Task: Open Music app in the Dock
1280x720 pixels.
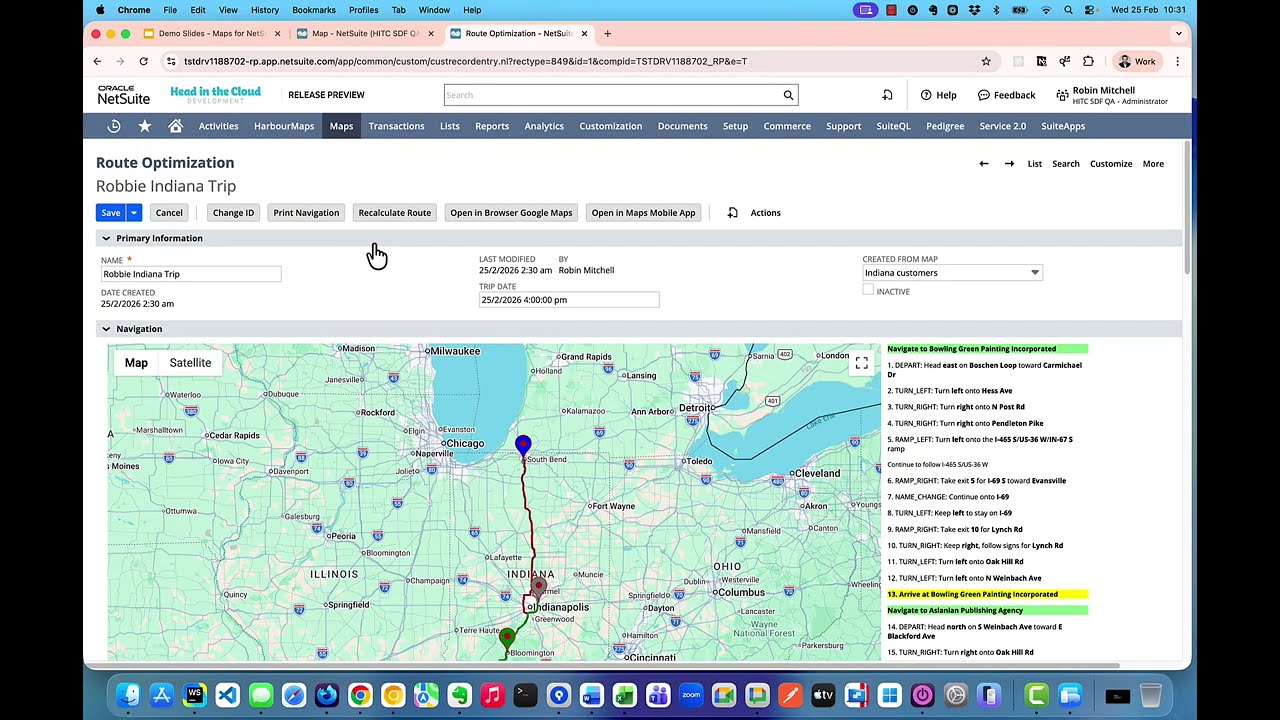Action: (x=492, y=695)
